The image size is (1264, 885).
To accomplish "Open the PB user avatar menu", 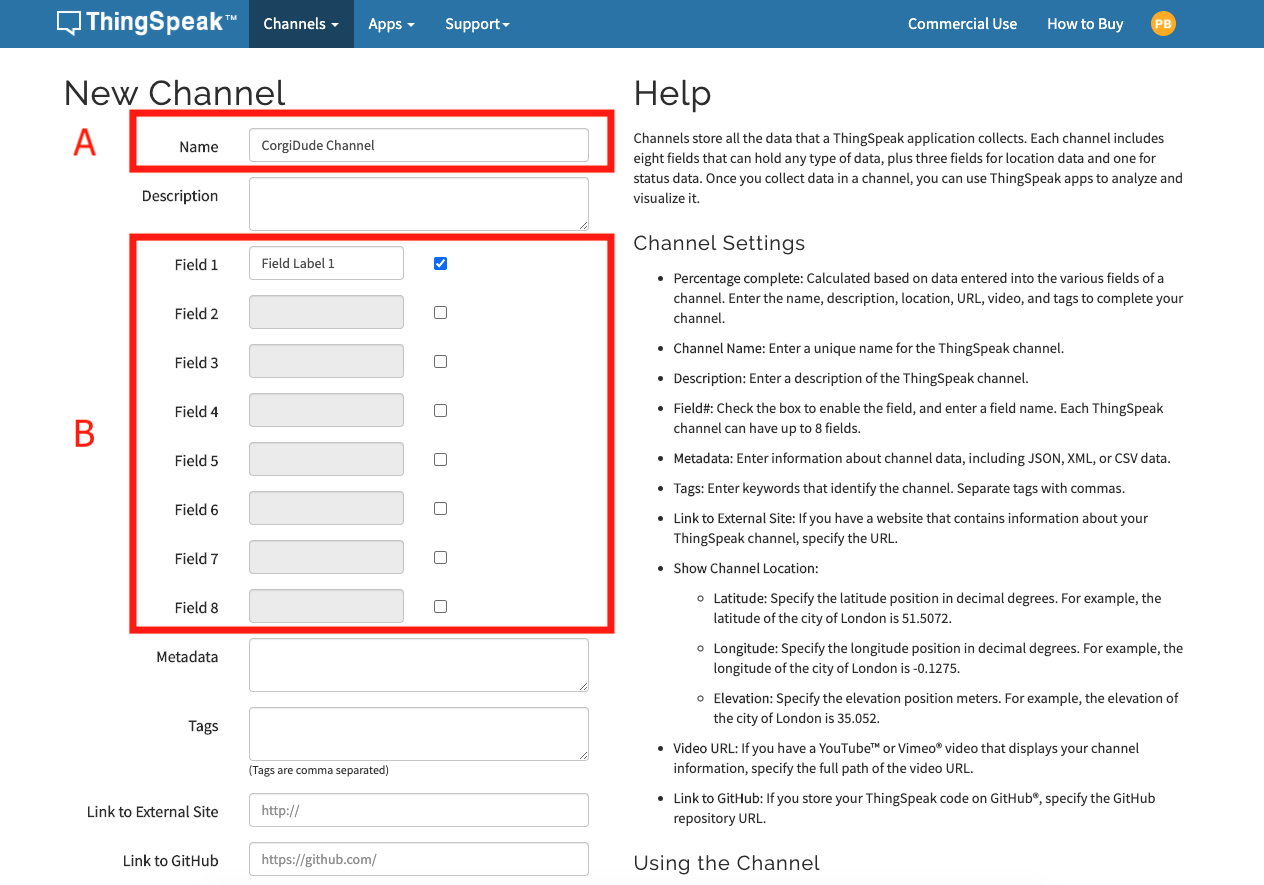I will (1163, 24).
